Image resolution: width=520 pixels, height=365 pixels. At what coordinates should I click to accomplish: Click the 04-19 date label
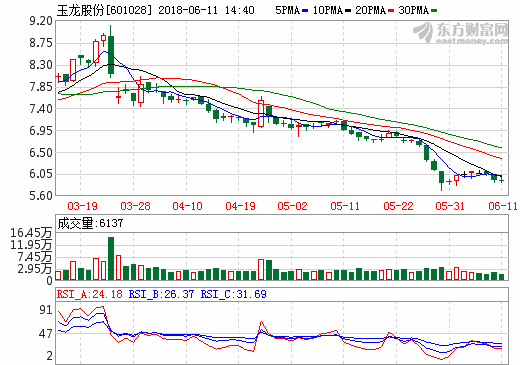(x=240, y=206)
